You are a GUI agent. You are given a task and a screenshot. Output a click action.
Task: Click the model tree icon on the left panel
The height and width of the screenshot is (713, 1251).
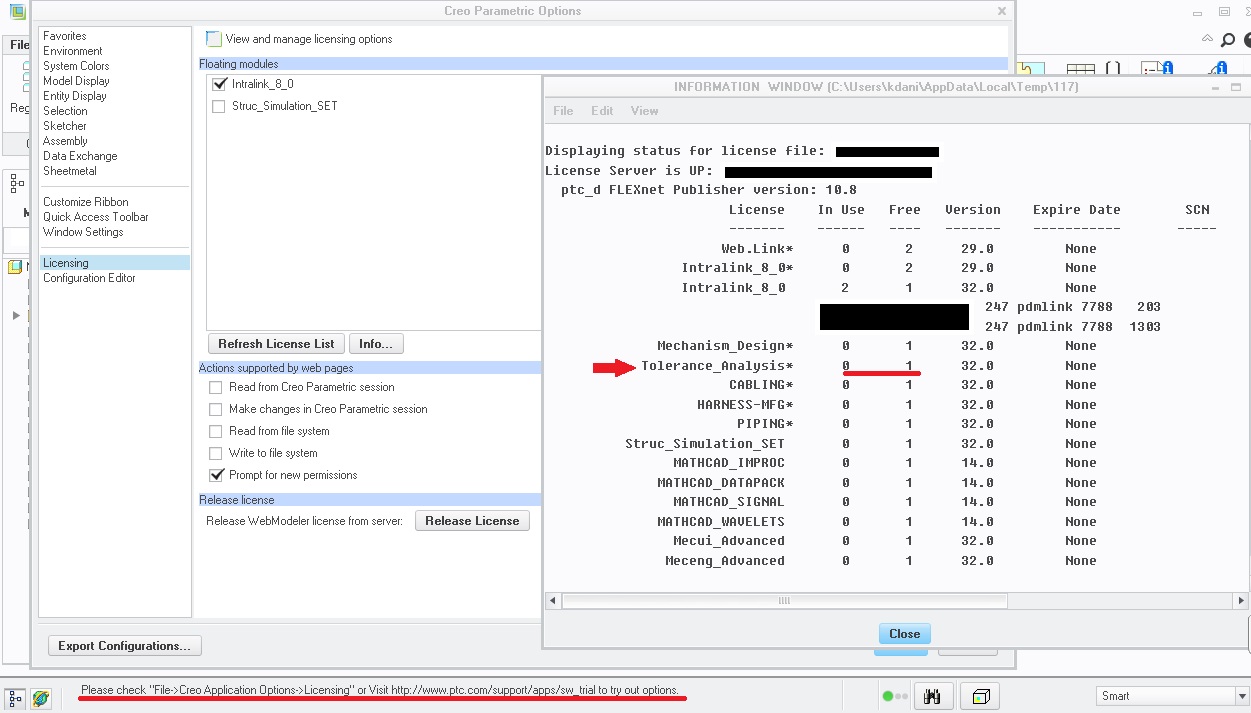(17, 182)
